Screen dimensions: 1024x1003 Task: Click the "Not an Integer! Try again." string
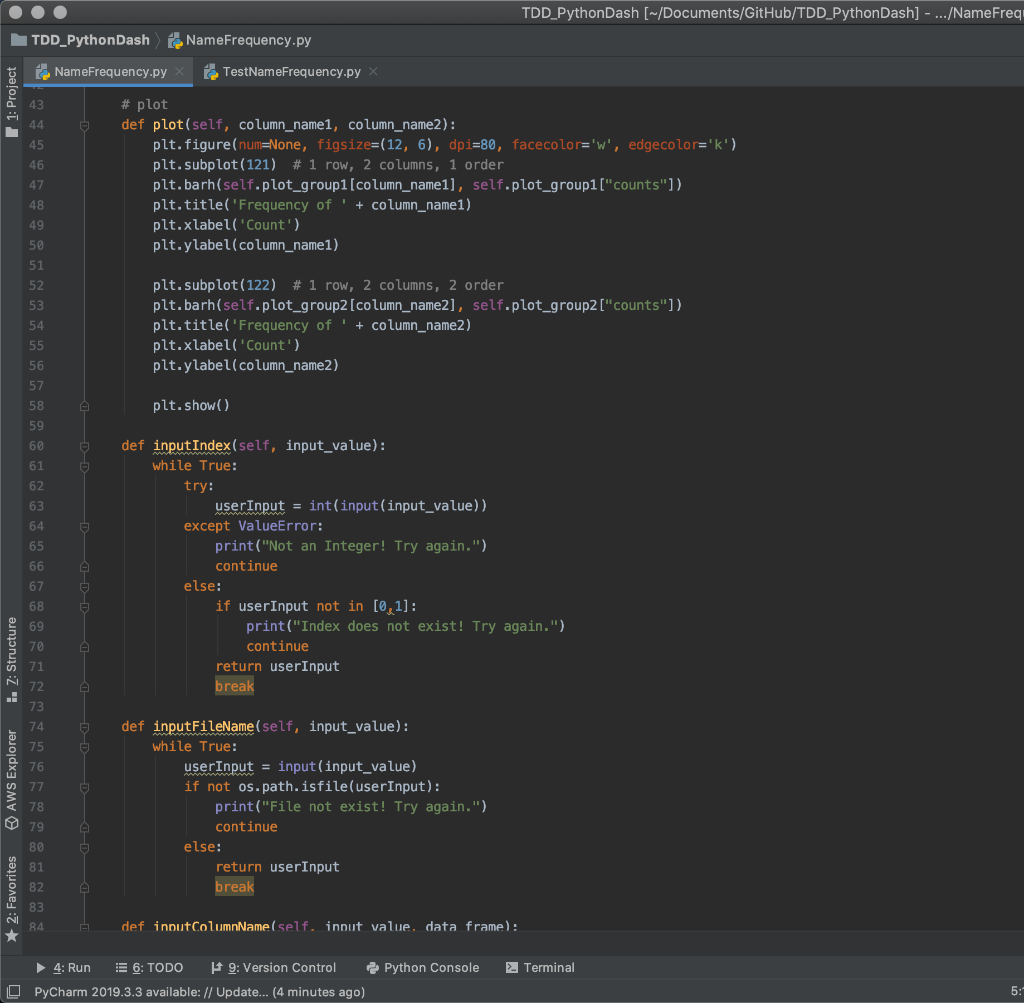click(370, 546)
